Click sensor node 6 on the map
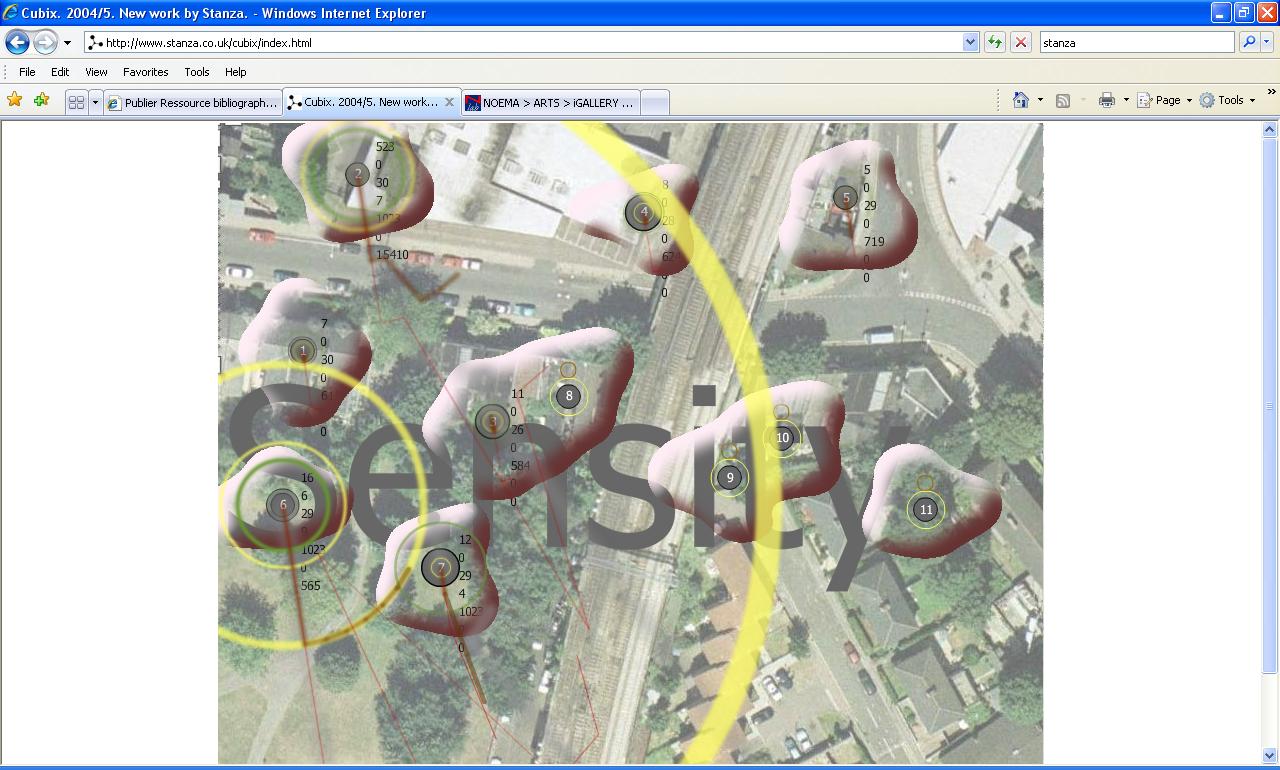1280x770 pixels. tap(283, 505)
